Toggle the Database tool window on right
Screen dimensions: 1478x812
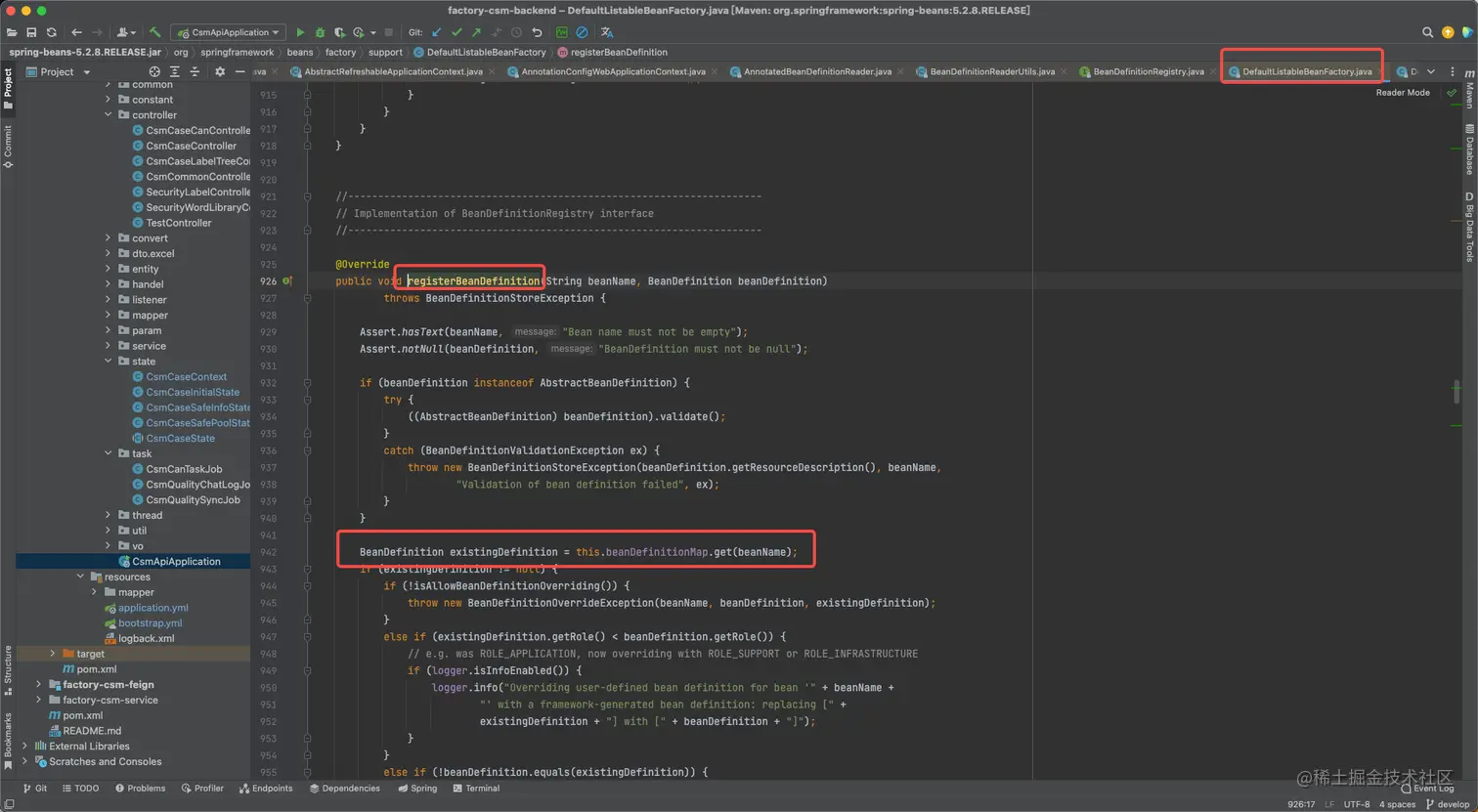tap(1469, 150)
